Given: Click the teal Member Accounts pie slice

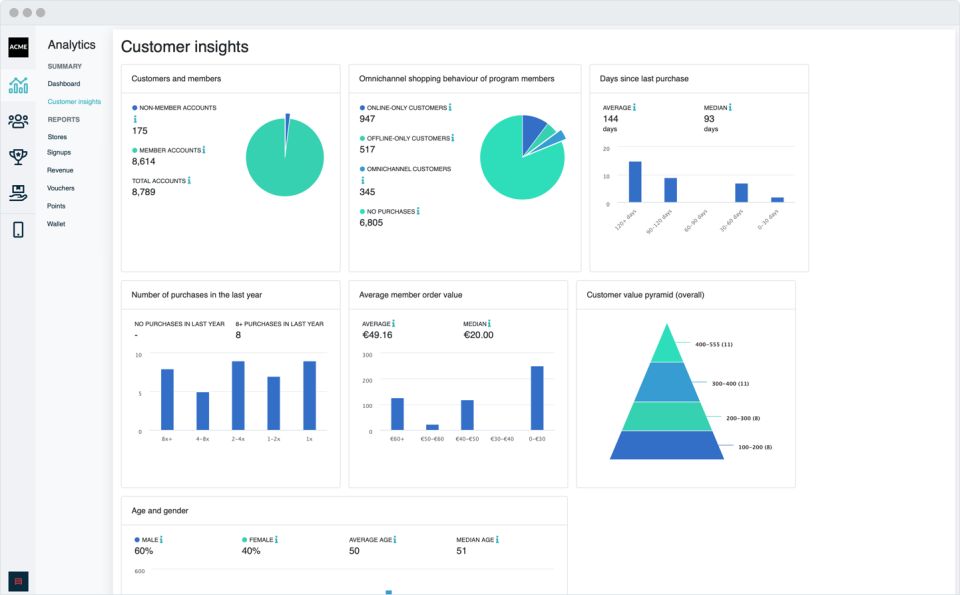Looking at the screenshot, I should click(x=283, y=165).
